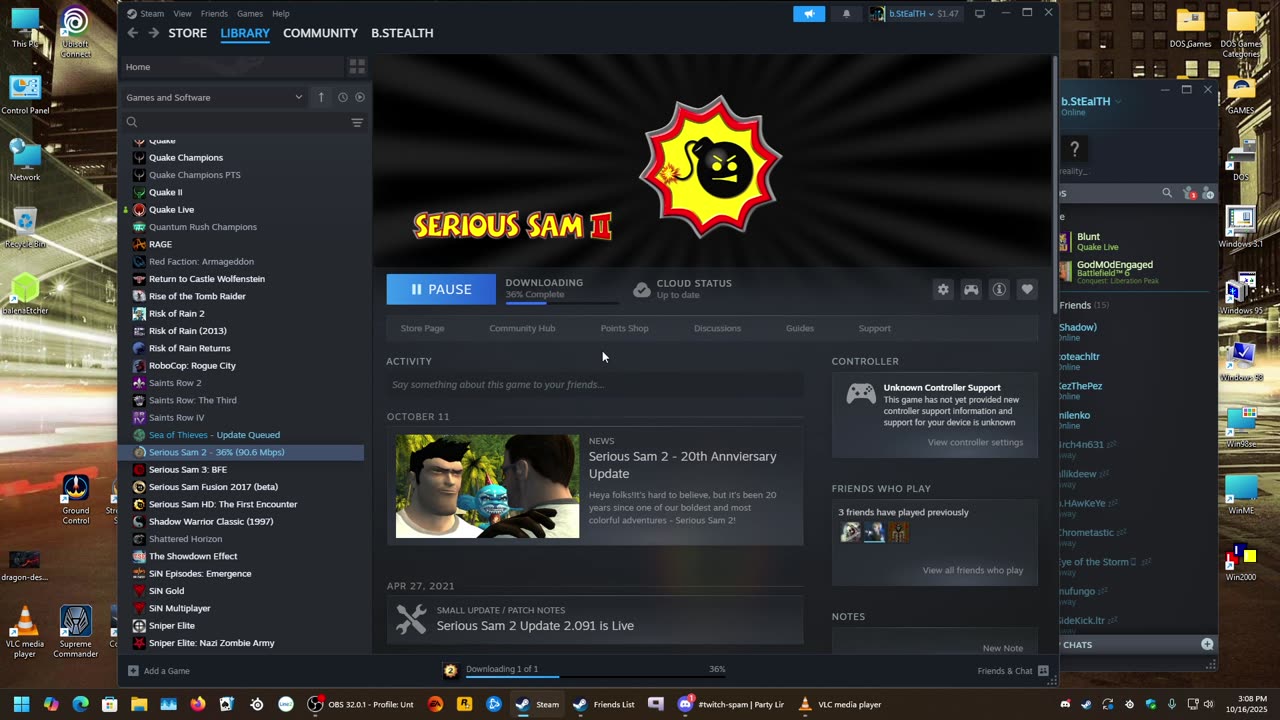Open the Steam menu
The image size is (1280, 720).
tap(152, 14)
